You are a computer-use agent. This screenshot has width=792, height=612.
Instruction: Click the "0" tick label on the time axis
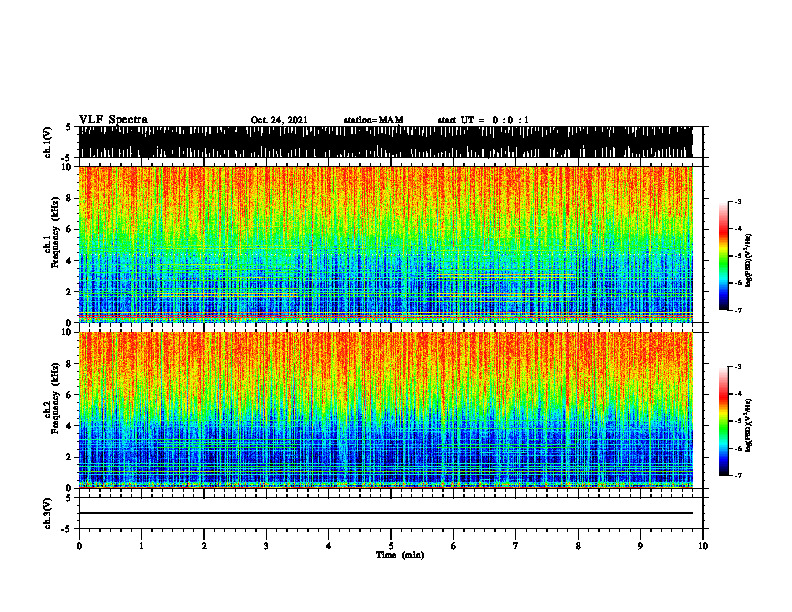(79, 546)
